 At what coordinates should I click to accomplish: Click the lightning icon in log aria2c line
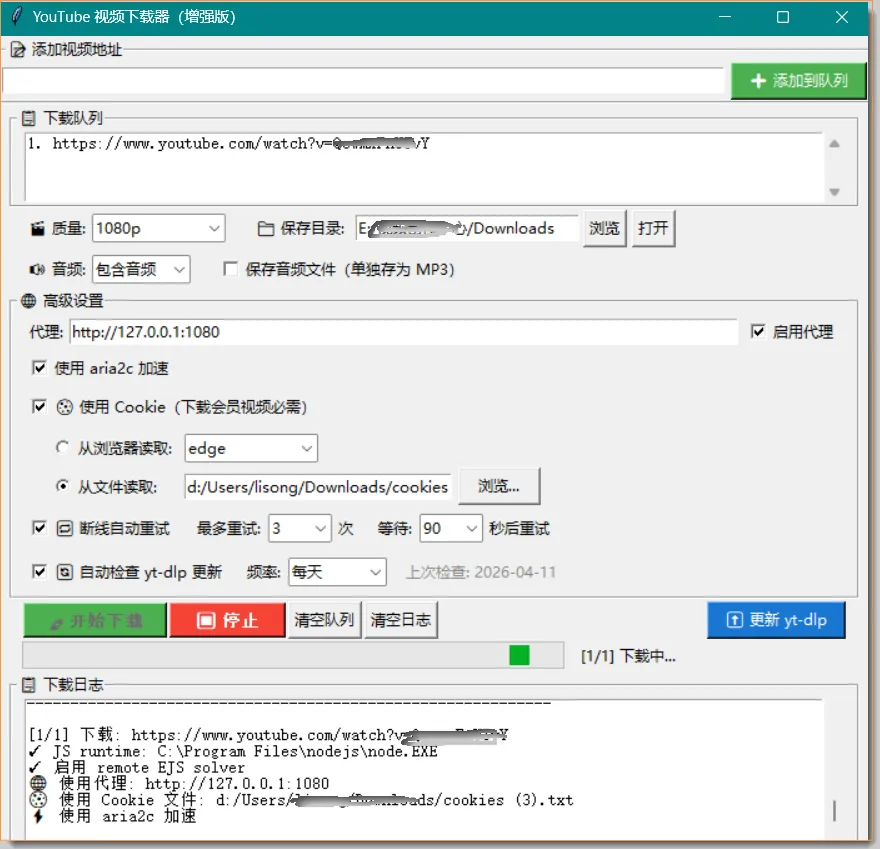[38, 816]
